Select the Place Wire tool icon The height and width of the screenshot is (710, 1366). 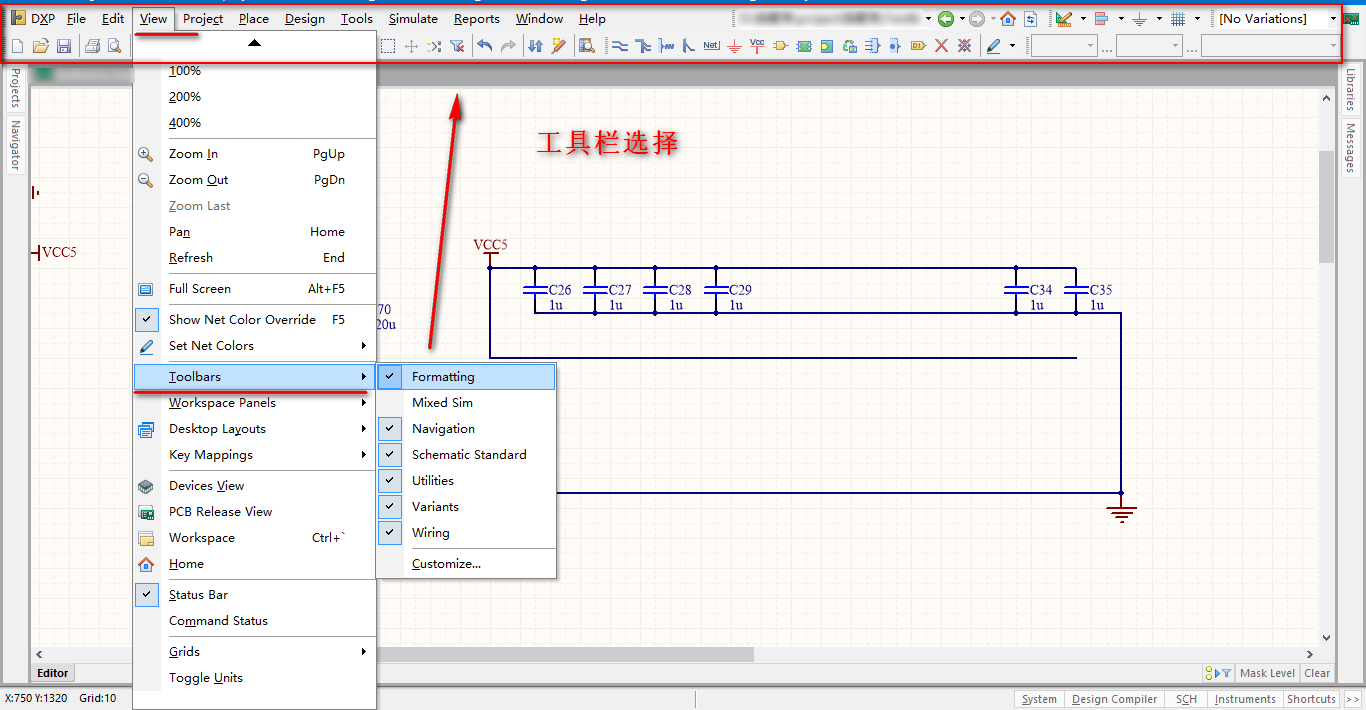pos(619,46)
